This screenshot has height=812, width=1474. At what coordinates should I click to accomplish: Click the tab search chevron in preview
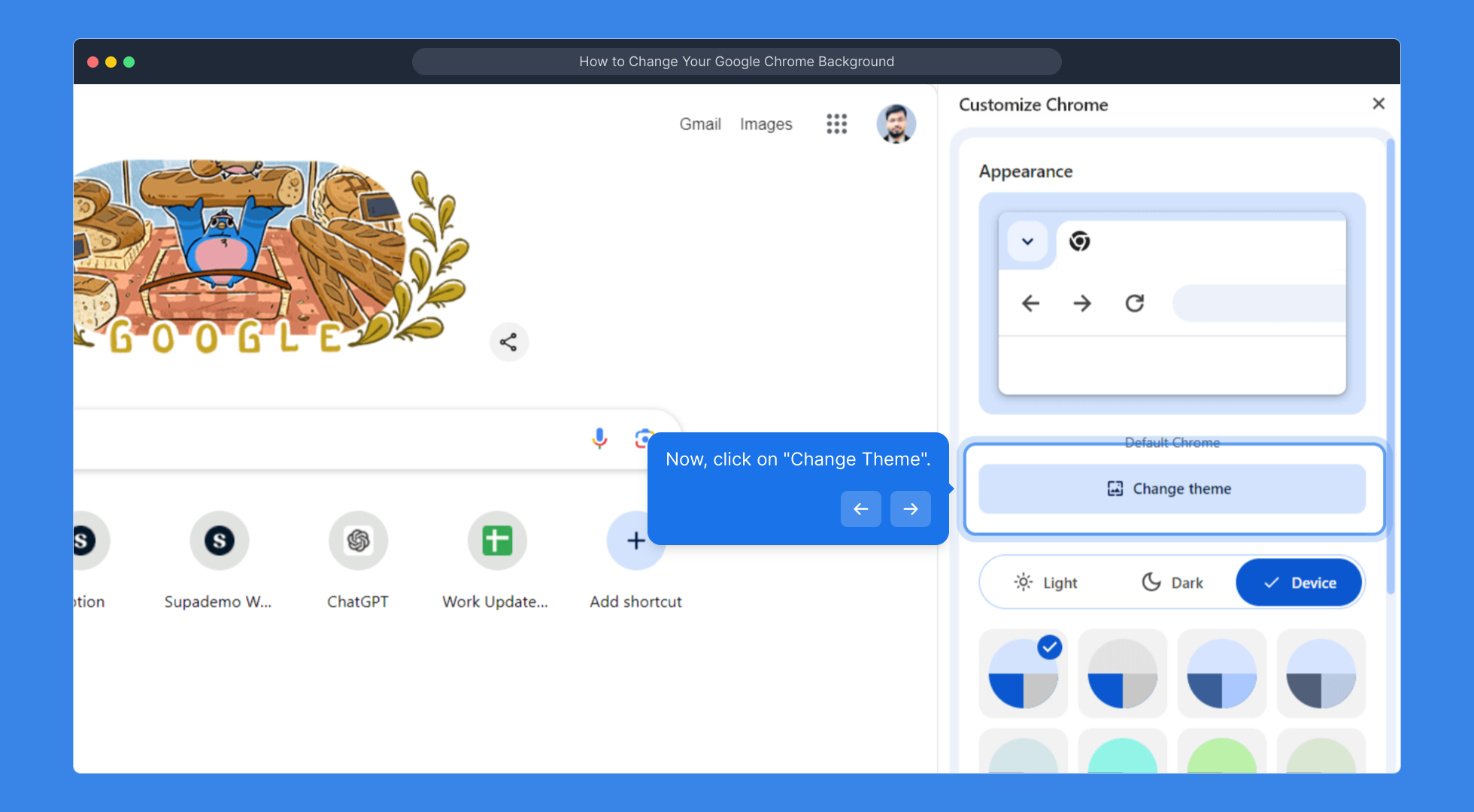(1027, 241)
